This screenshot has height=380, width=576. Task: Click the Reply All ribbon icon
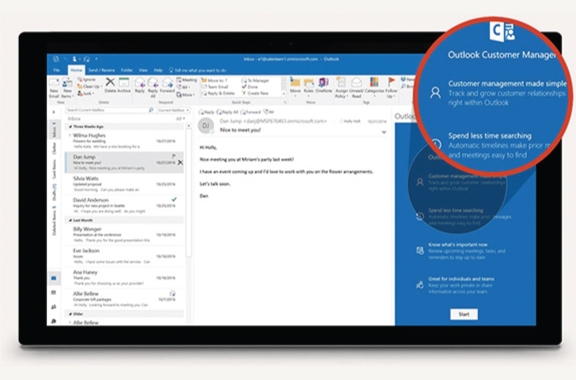[x=152, y=87]
